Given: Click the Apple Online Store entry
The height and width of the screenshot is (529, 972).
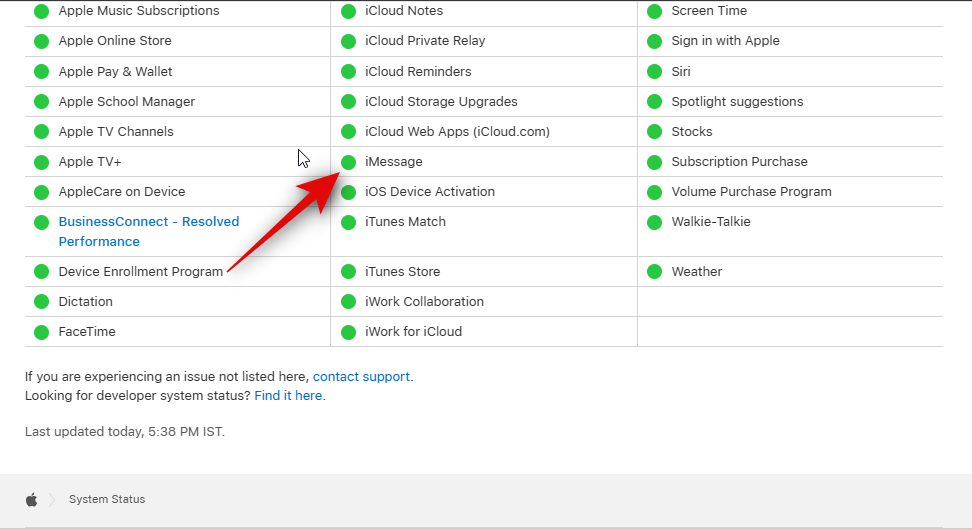Looking at the screenshot, I should pos(115,41).
